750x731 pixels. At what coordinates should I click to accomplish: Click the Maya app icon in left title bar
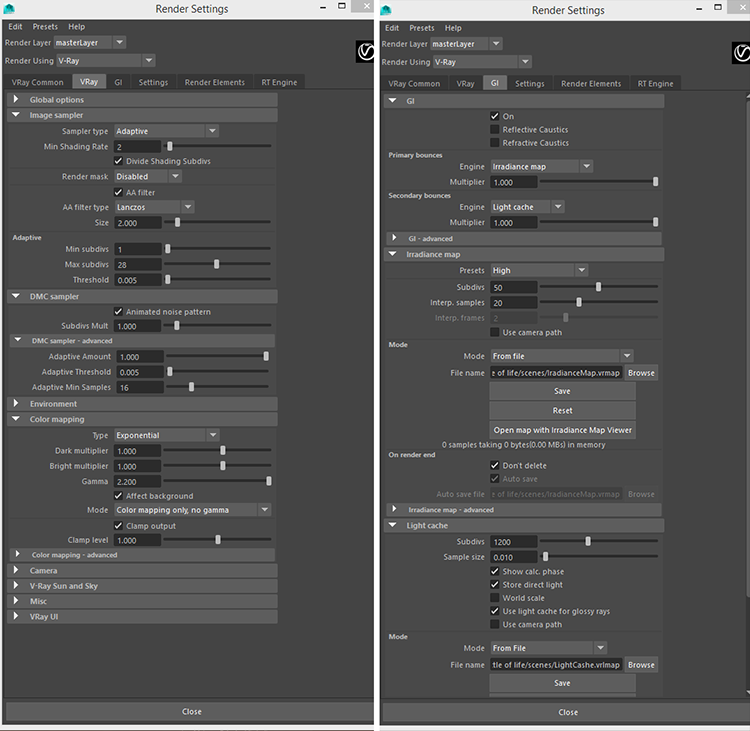[9, 9]
